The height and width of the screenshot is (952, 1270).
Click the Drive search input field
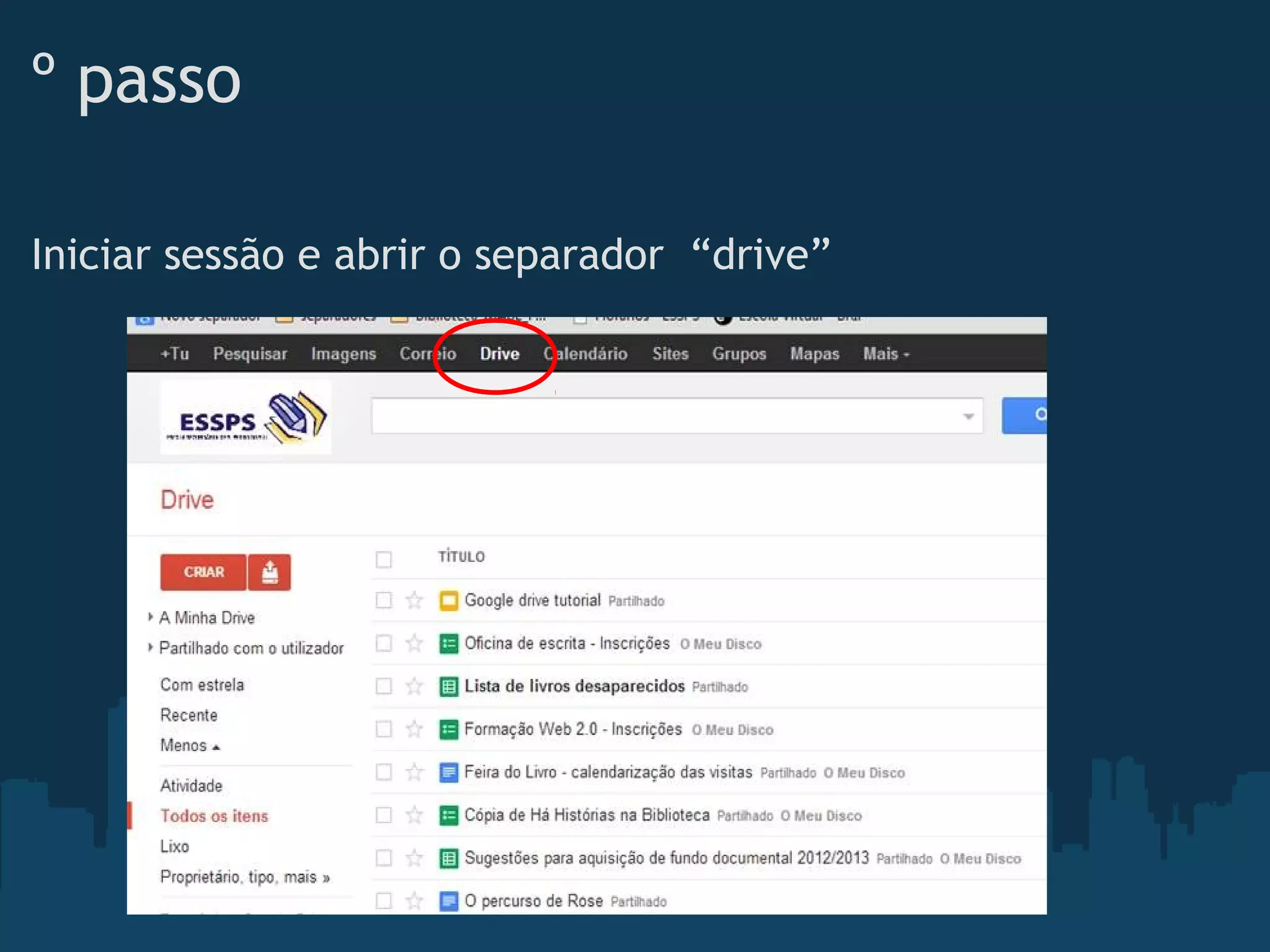click(x=677, y=416)
